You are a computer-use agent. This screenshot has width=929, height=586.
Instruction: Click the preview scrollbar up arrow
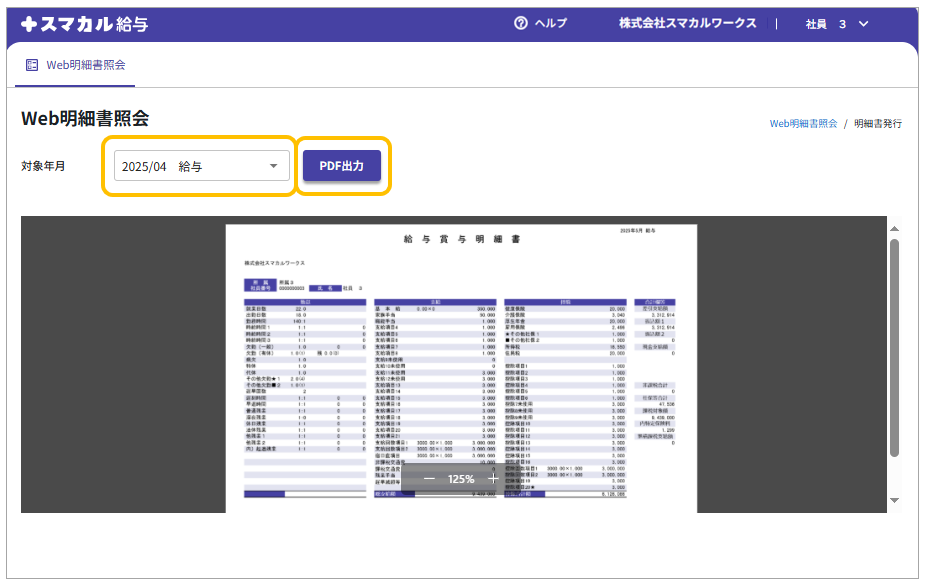(x=894, y=227)
